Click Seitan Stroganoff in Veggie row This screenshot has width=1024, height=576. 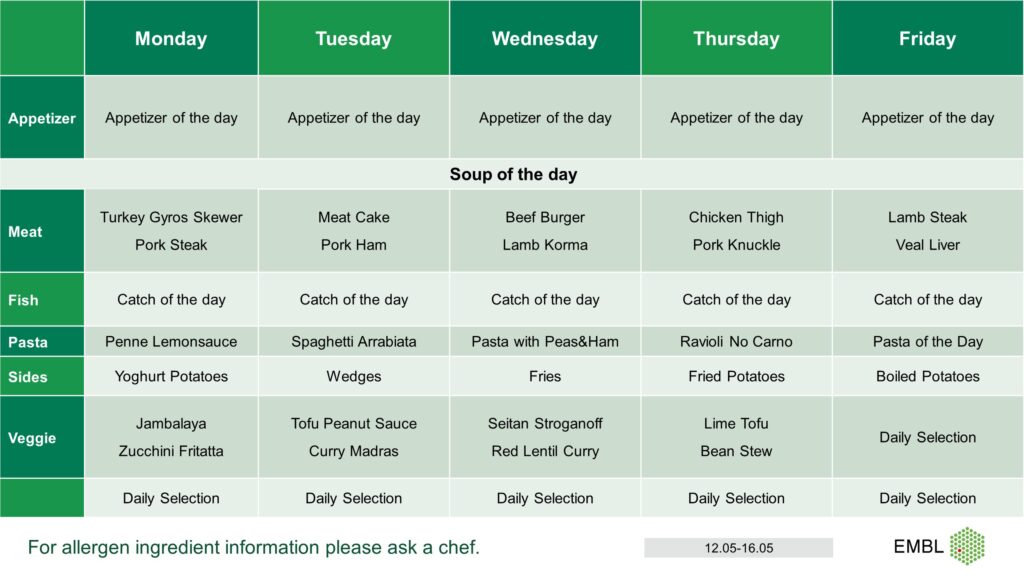[x=545, y=423]
